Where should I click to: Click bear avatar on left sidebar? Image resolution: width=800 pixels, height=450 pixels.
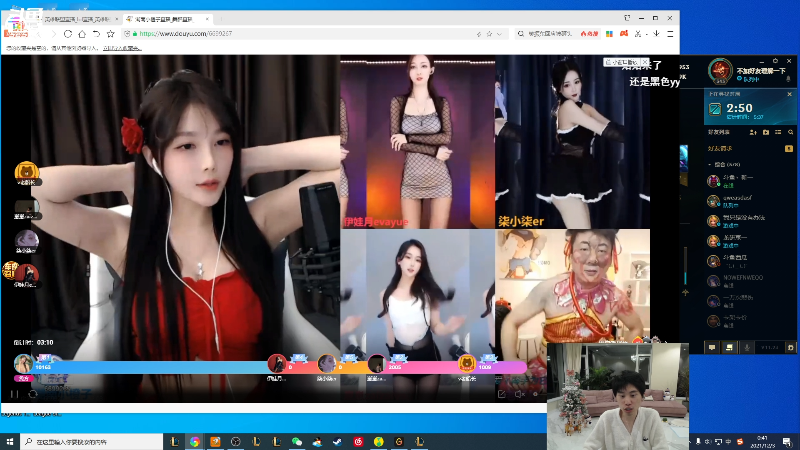27,172
